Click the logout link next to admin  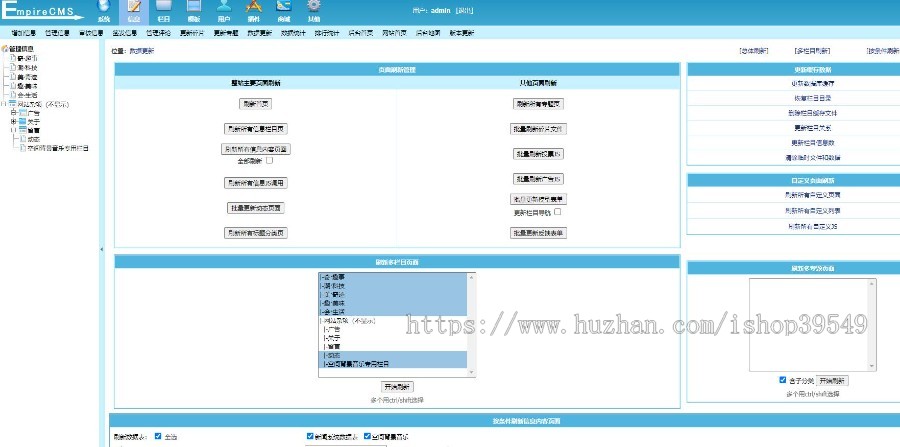(x=464, y=10)
